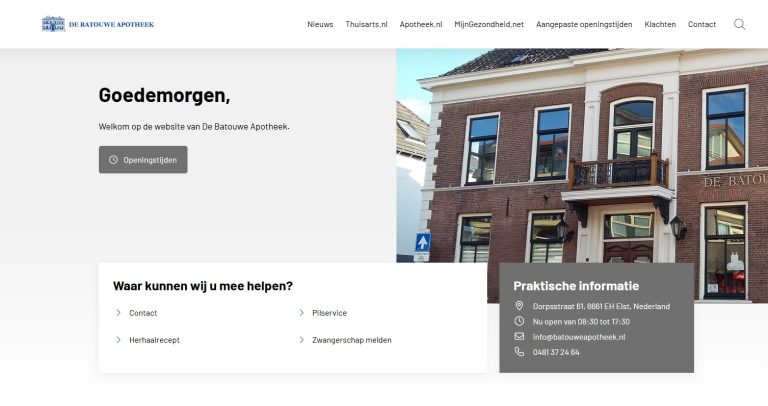Screen dimensions: 768x406
Task: Click the info@batouweapotheek.nl email address
Action: (x=579, y=337)
